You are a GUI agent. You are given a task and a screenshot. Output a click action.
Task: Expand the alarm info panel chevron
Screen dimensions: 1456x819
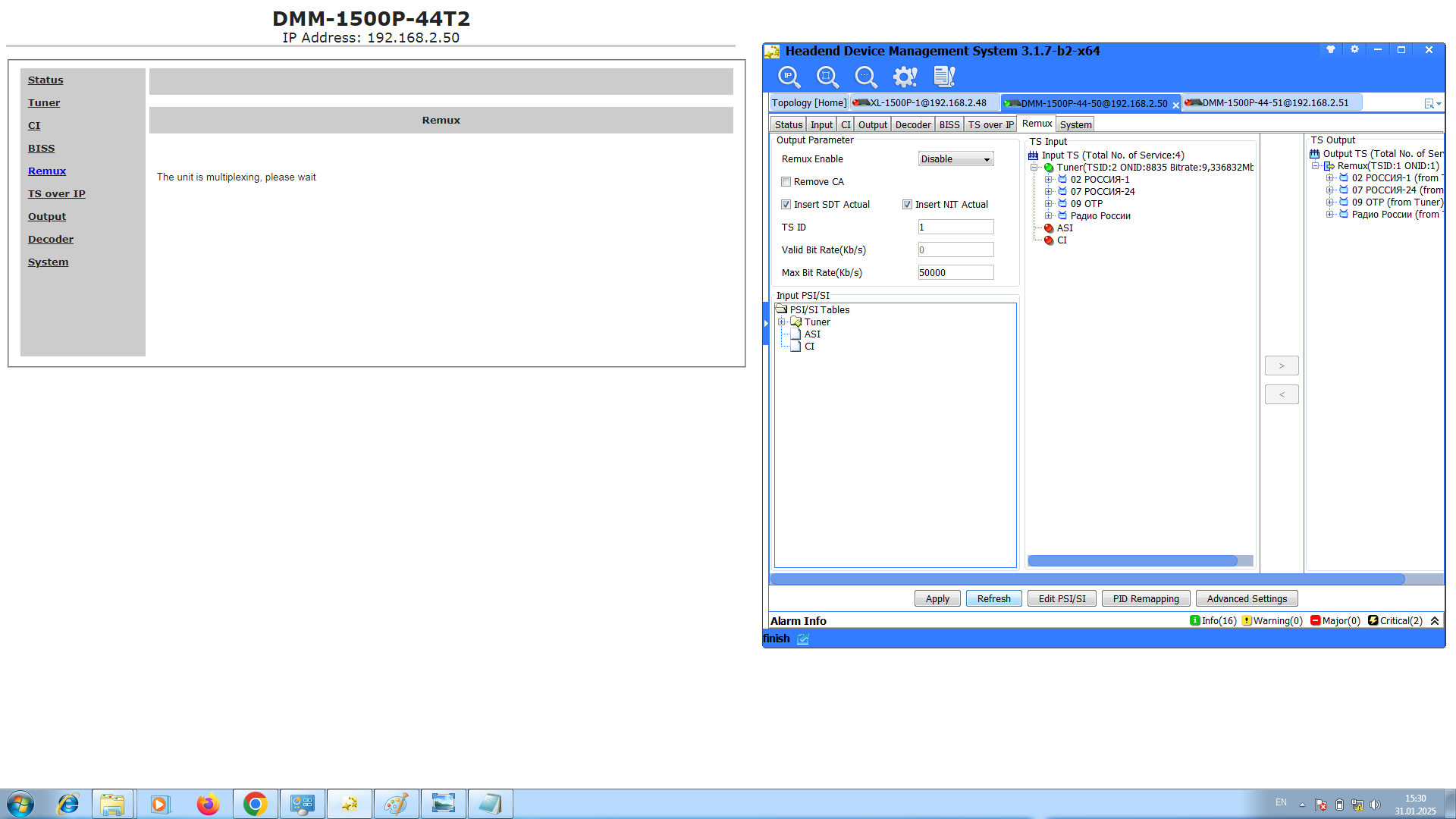click(x=1435, y=621)
